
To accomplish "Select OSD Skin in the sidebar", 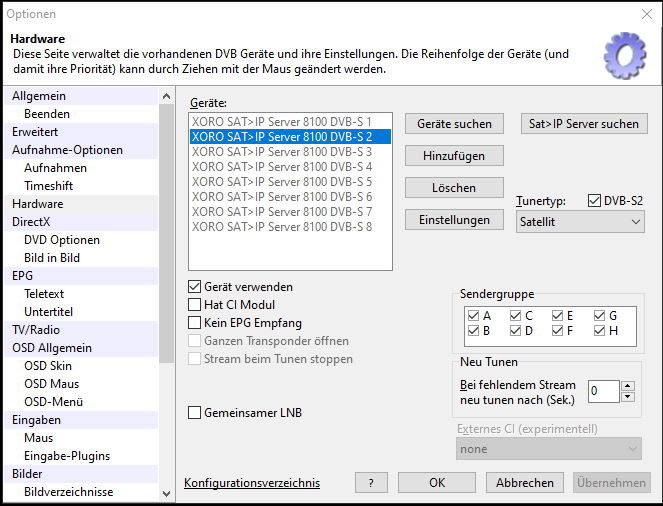I will tap(48, 366).
